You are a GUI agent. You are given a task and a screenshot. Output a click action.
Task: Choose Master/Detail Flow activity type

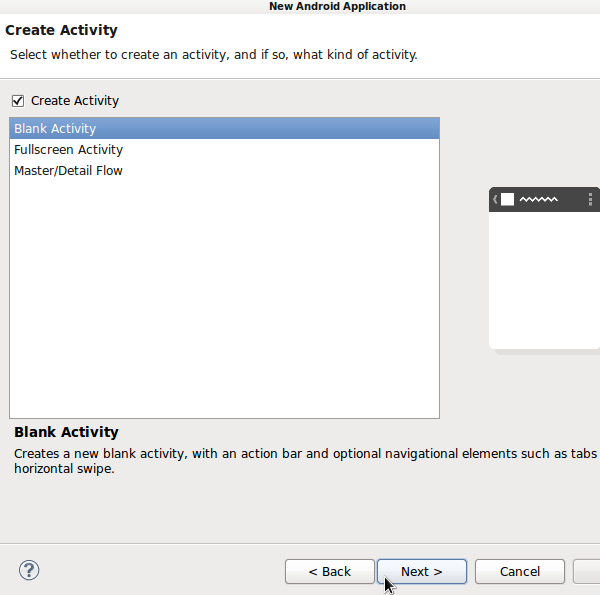point(68,171)
